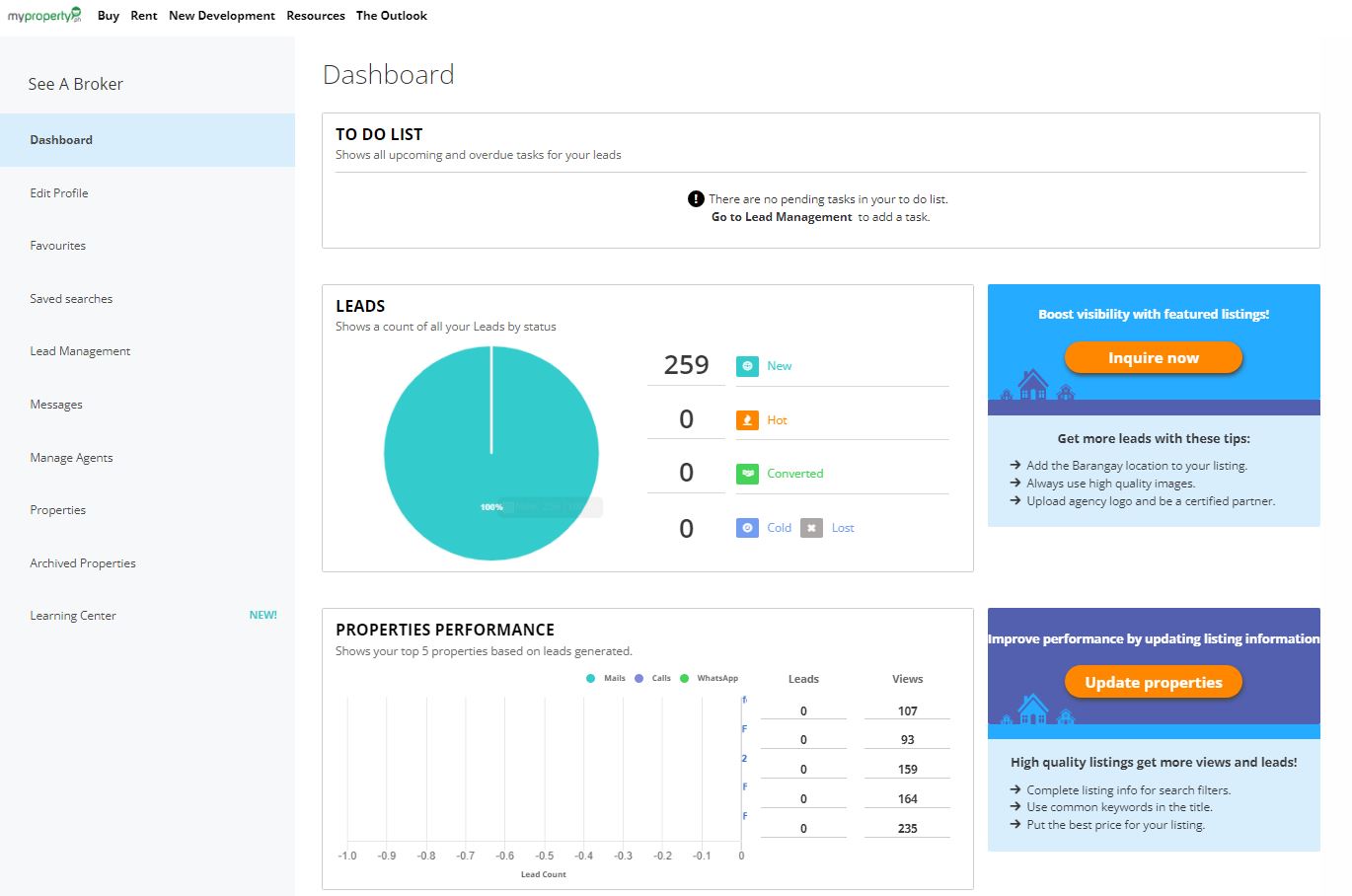
Task: Click the Inquire now button
Action: [1153, 357]
